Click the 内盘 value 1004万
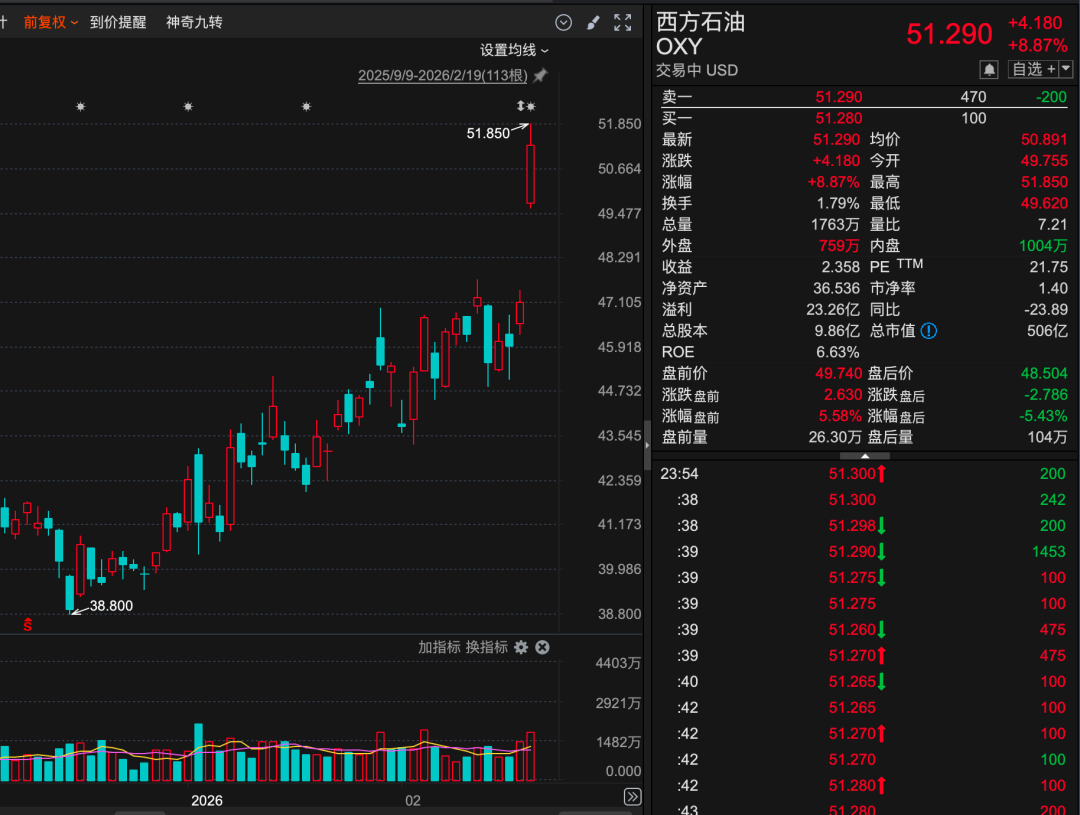This screenshot has width=1080, height=815. point(1043,246)
